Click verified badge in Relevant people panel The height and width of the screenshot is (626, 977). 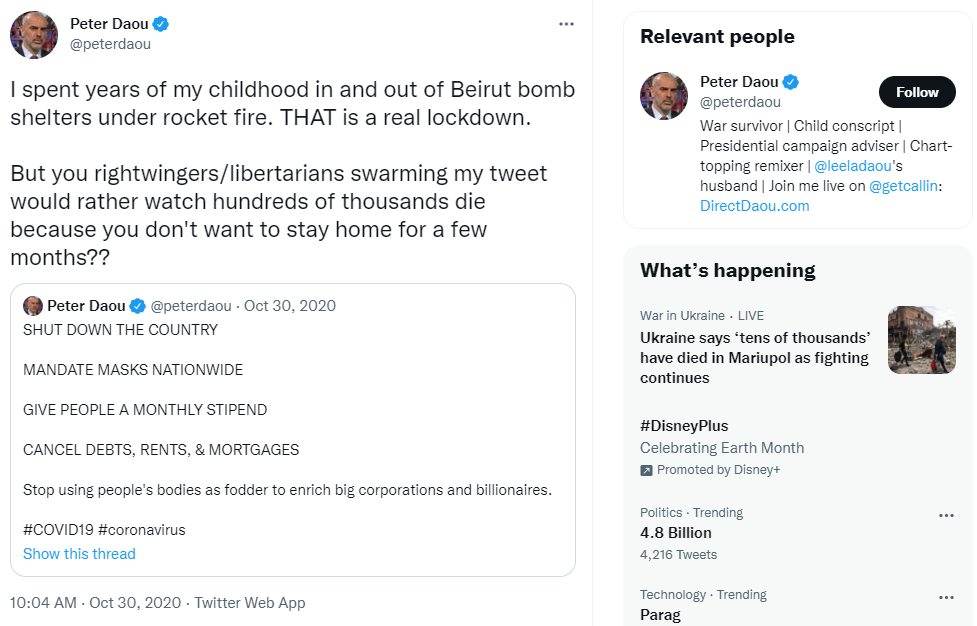pyautogui.click(x=790, y=82)
